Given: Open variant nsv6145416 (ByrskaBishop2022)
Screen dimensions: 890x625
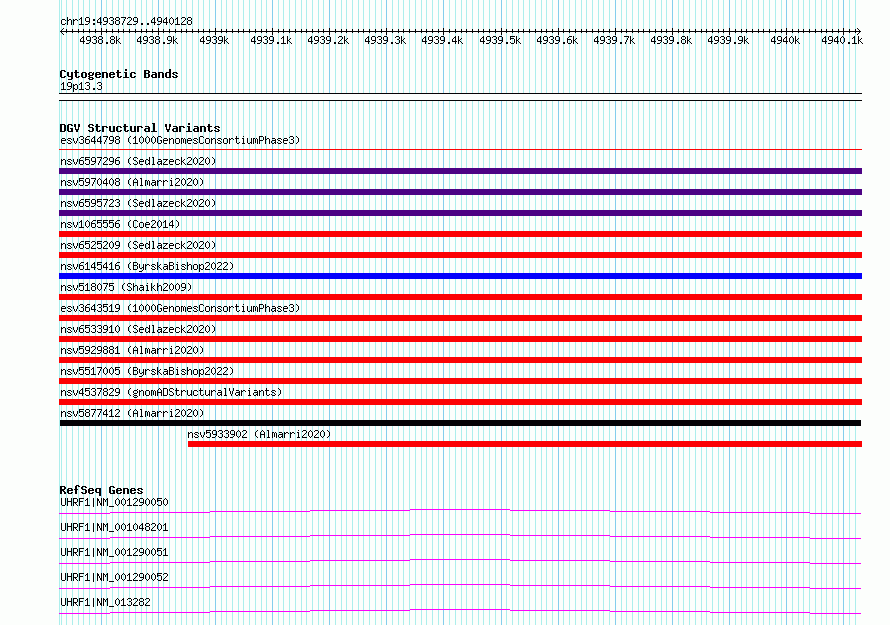Looking at the screenshot, I should [x=147, y=266].
